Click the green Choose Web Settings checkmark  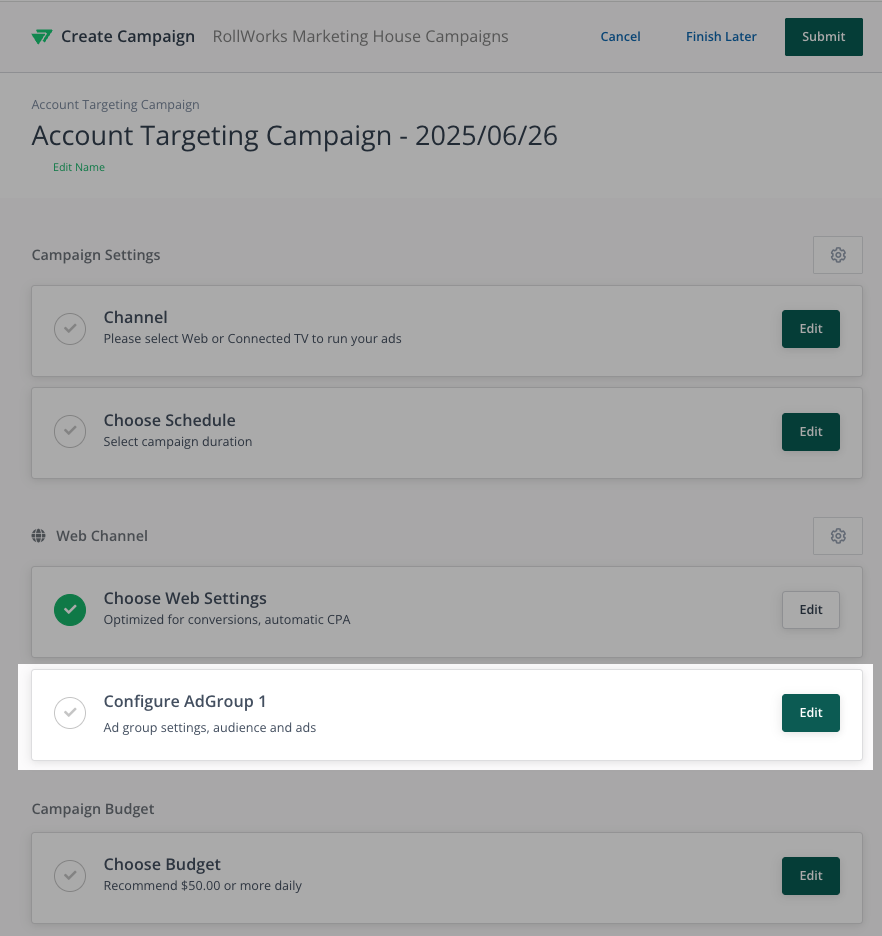[70, 609]
